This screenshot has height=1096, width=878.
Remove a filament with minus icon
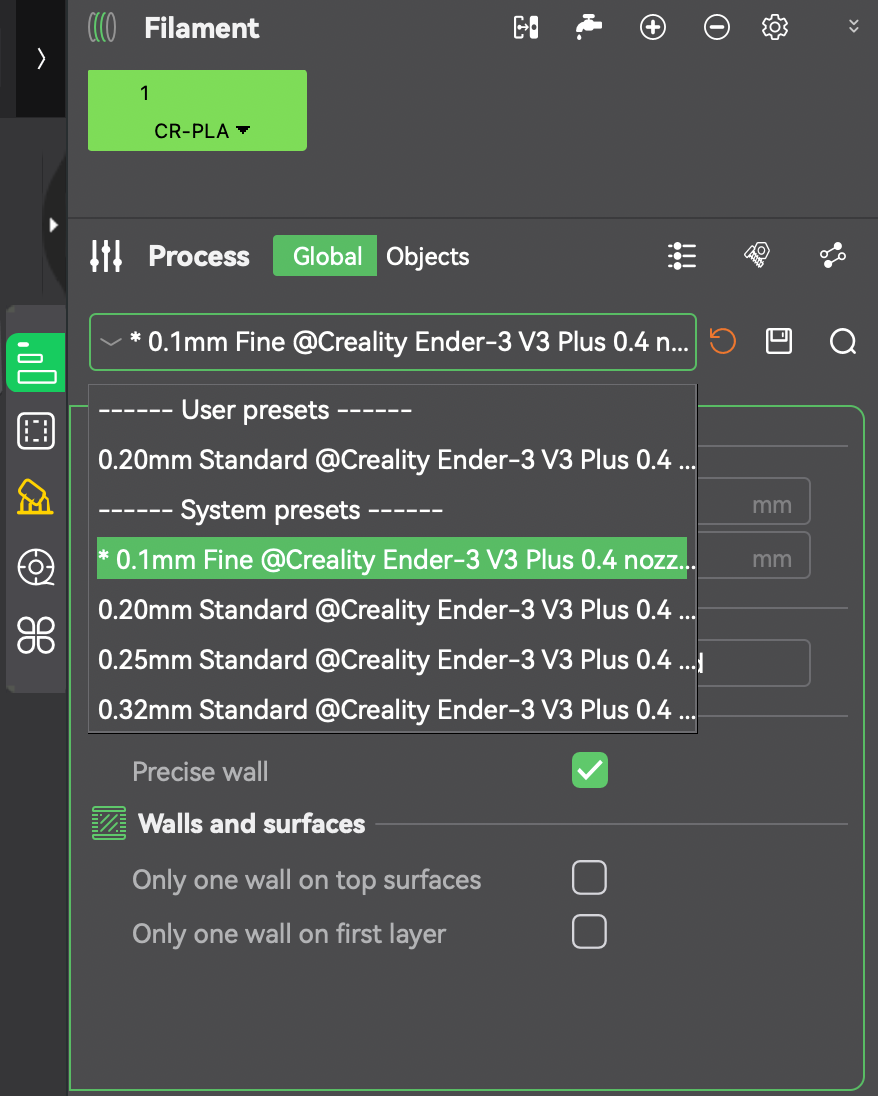coord(717,28)
